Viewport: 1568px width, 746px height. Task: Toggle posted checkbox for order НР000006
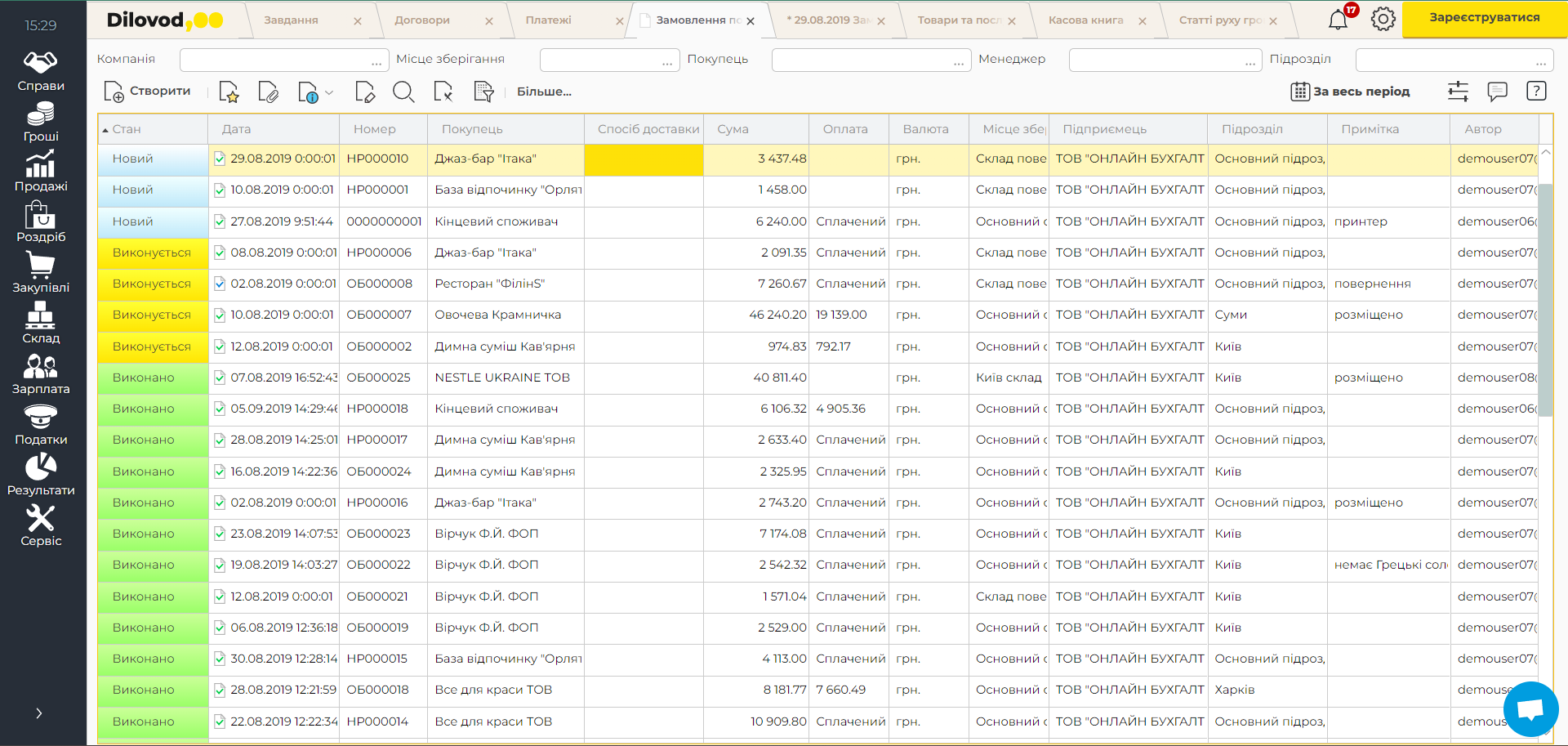pos(220,252)
